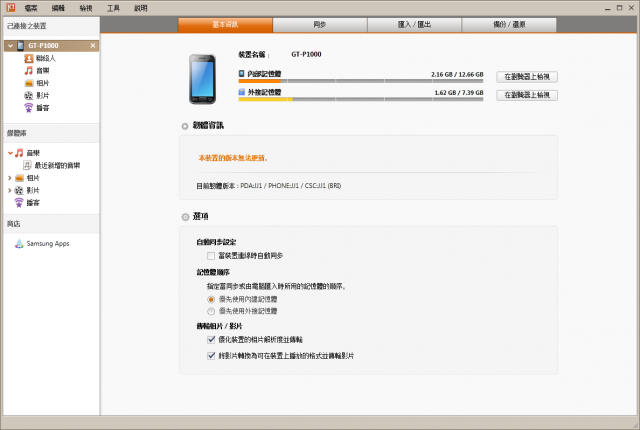Click the Kies logo icon in title bar
Viewport: 640px width, 430px height.
click(11, 7)
